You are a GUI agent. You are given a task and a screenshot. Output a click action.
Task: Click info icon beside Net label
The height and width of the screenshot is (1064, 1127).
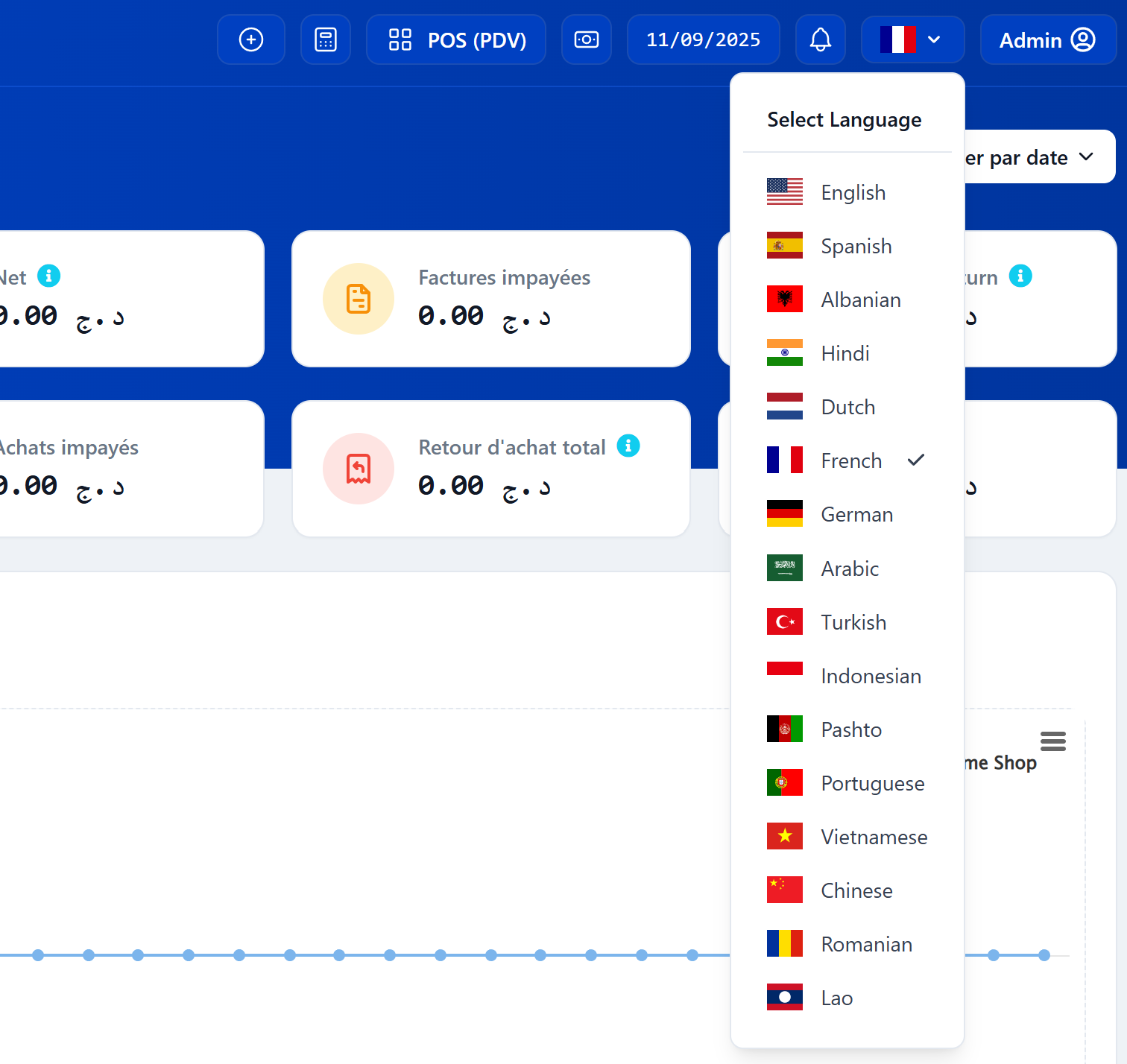[x=49, y=276]
